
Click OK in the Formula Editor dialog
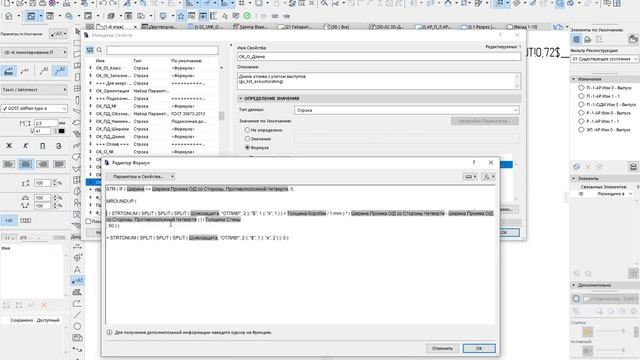(x=479, y=348)
